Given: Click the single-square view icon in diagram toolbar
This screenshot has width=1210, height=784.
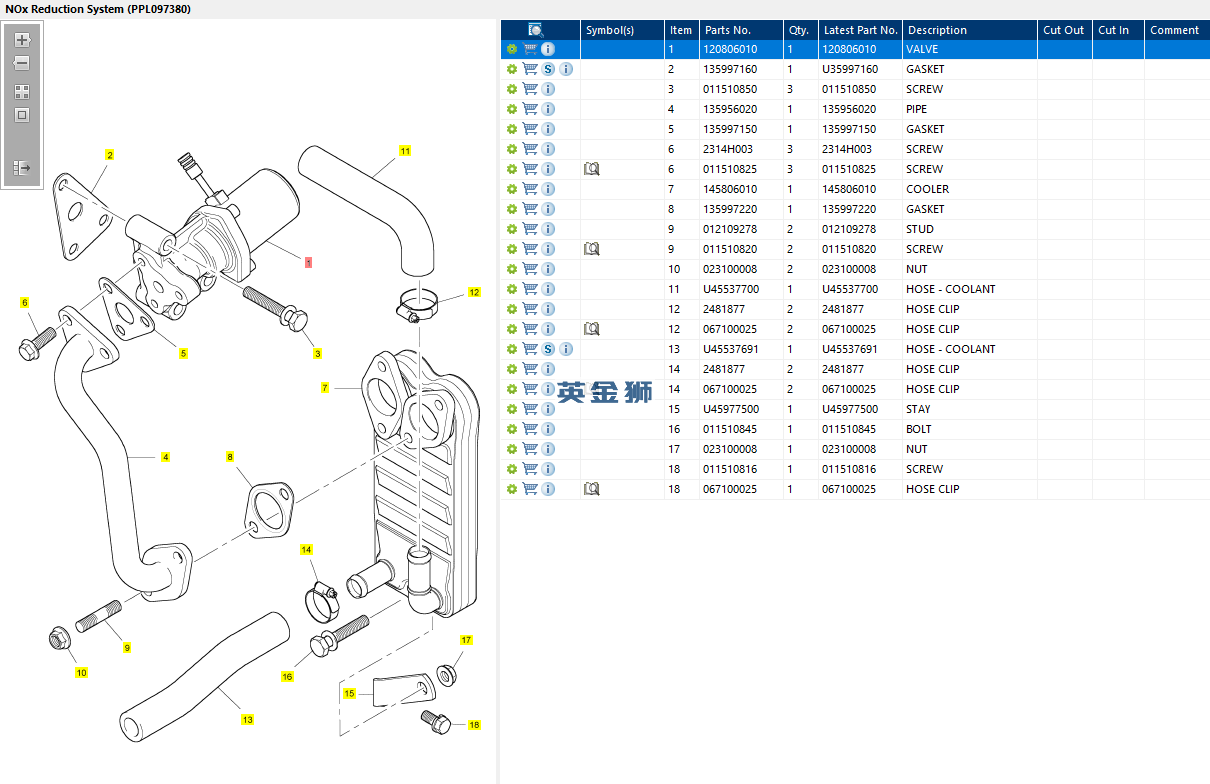Looking at the screenshot, I should click(x=22, y=115).
